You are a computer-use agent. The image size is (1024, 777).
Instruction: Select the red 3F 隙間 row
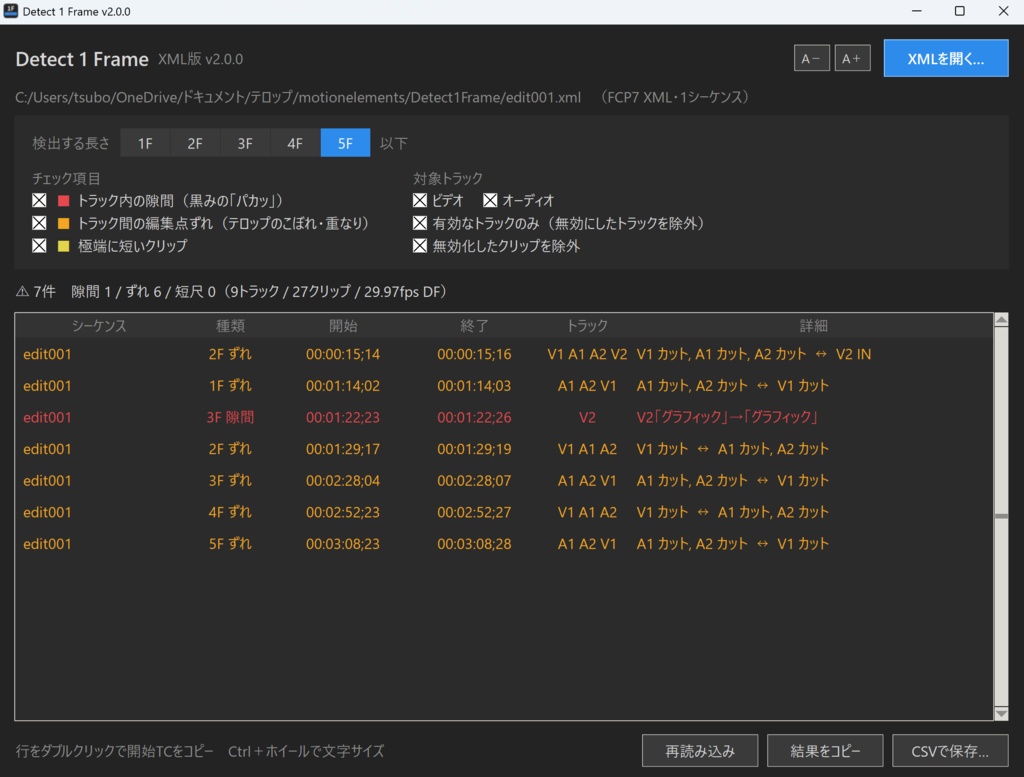[504, 417]
